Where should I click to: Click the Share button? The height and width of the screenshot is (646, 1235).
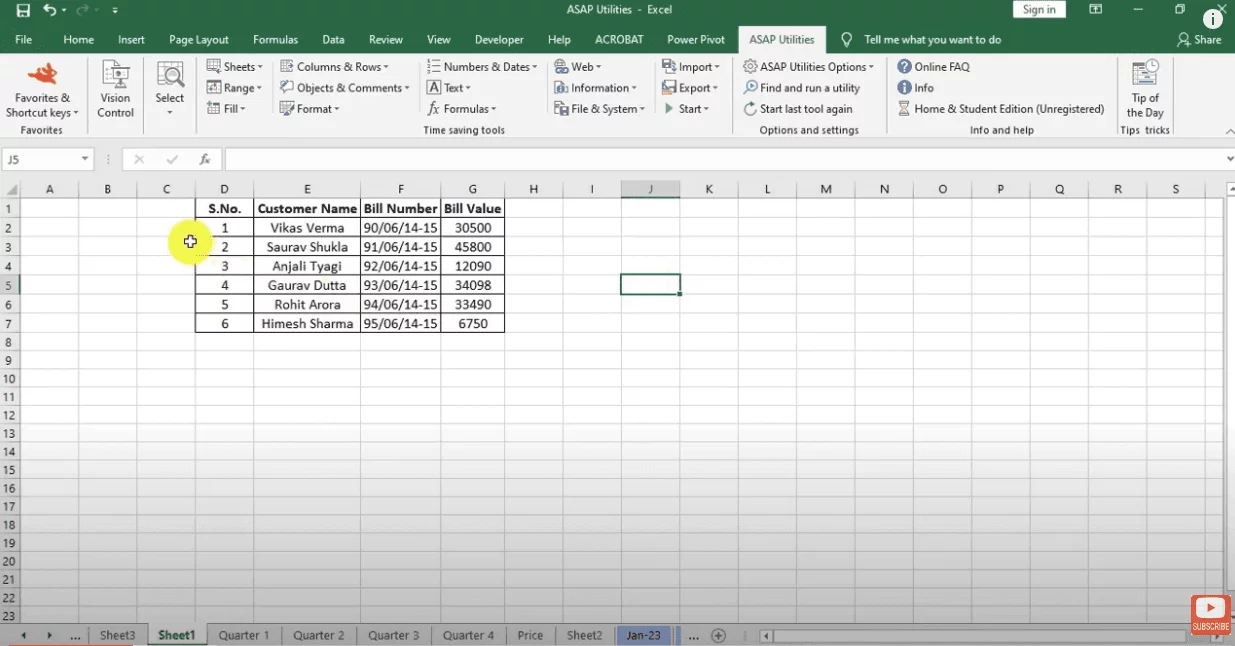point(1199,40)
